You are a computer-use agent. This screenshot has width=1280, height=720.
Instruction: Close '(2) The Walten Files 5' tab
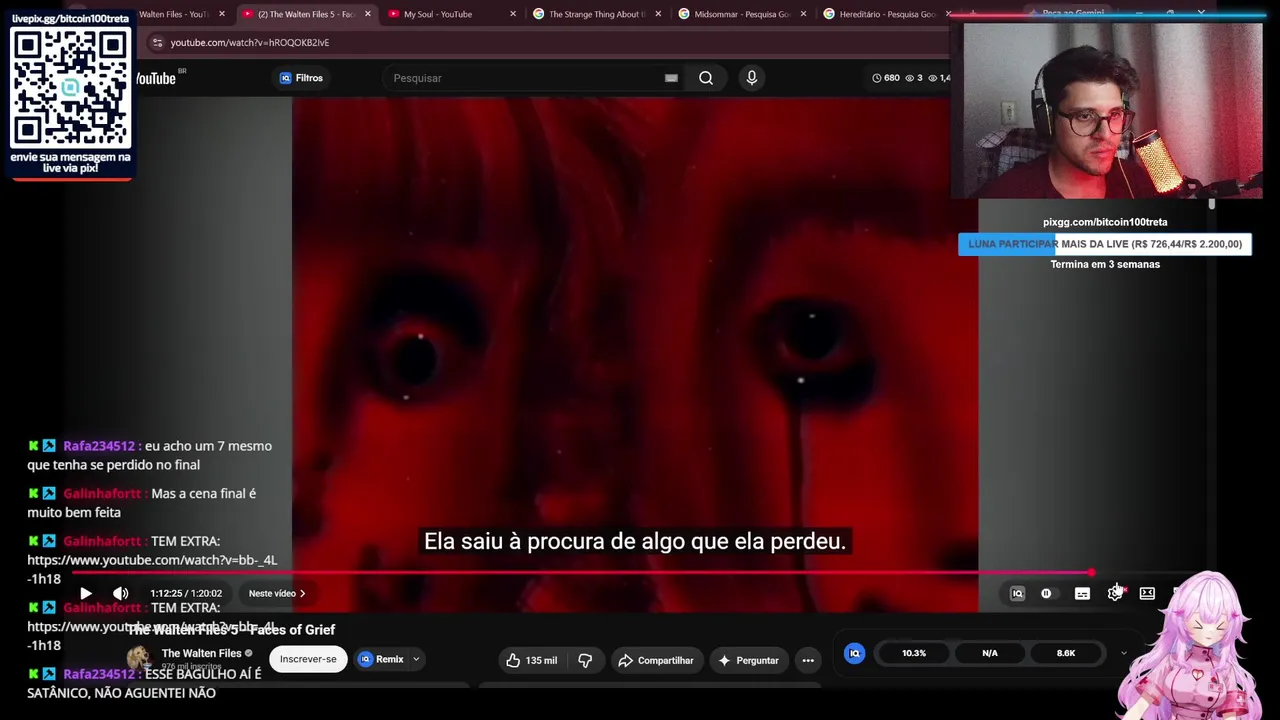click(x=368, y=14)
